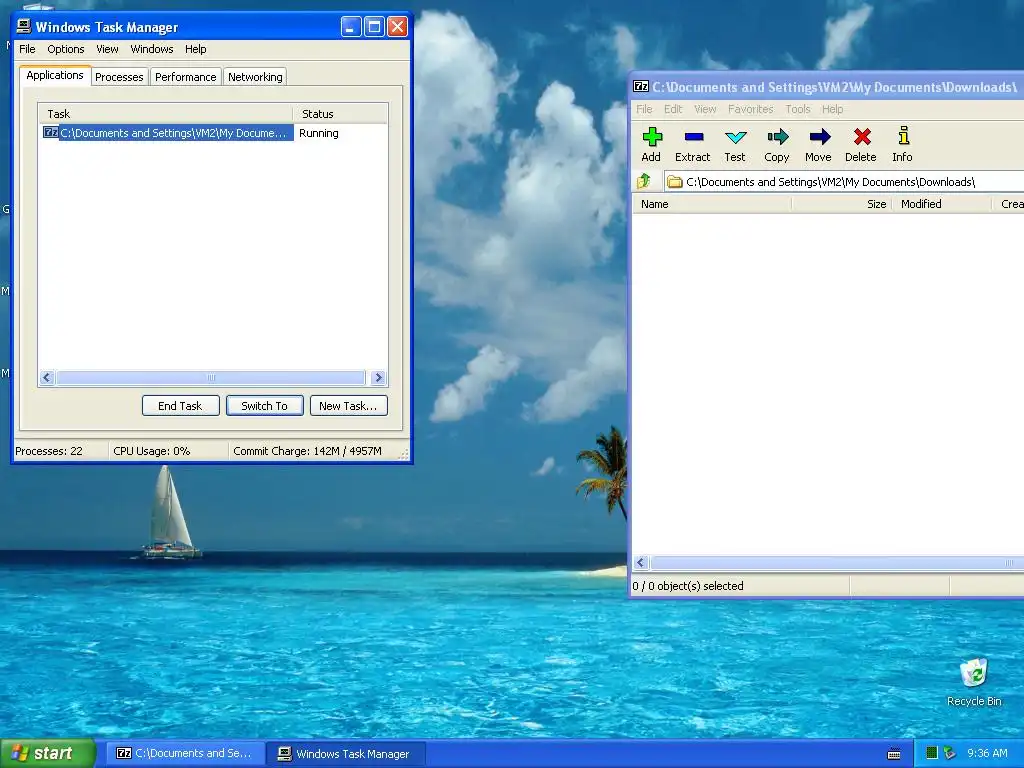Click the 7-Zip window title bar icon
Image resolution: width=1024 pixels, height=768 pixels.
point(641,86)
